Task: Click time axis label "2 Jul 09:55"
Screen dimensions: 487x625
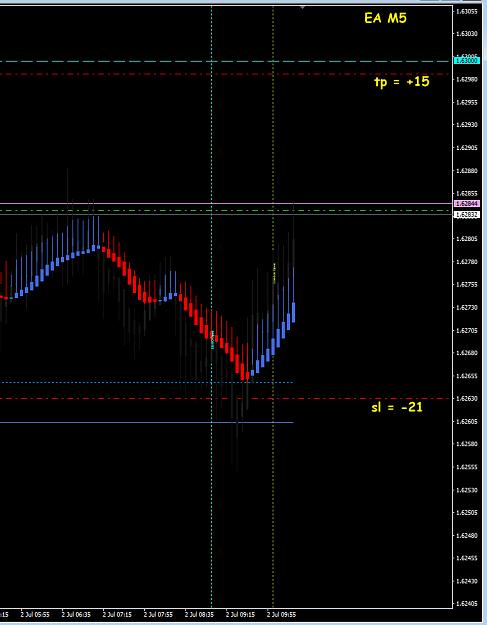Action: click(x=281, y=615)
